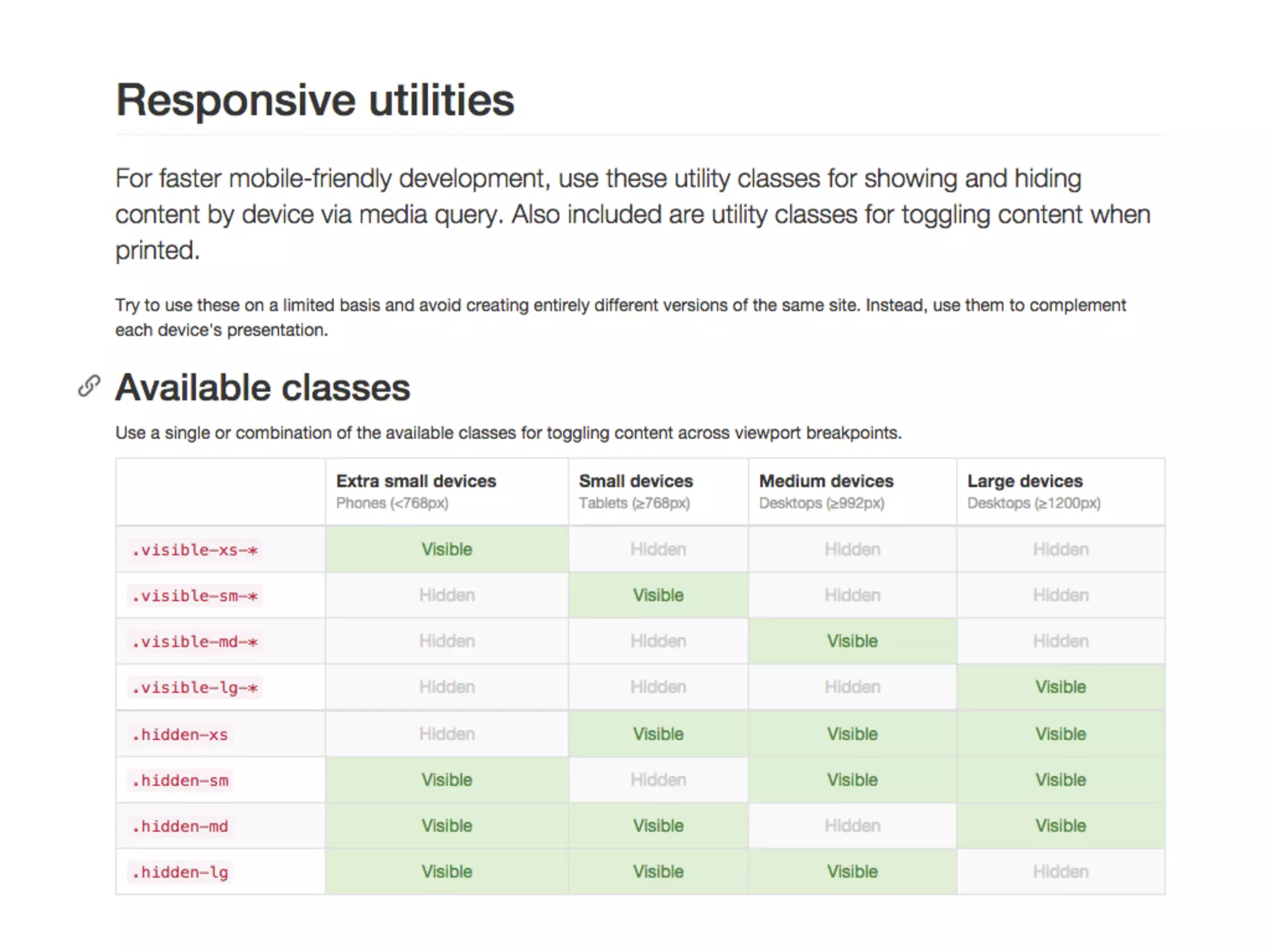The image size is (1270, 952).
Task: Click the .hidden-md class code
Action: click(x=180, y=827)
